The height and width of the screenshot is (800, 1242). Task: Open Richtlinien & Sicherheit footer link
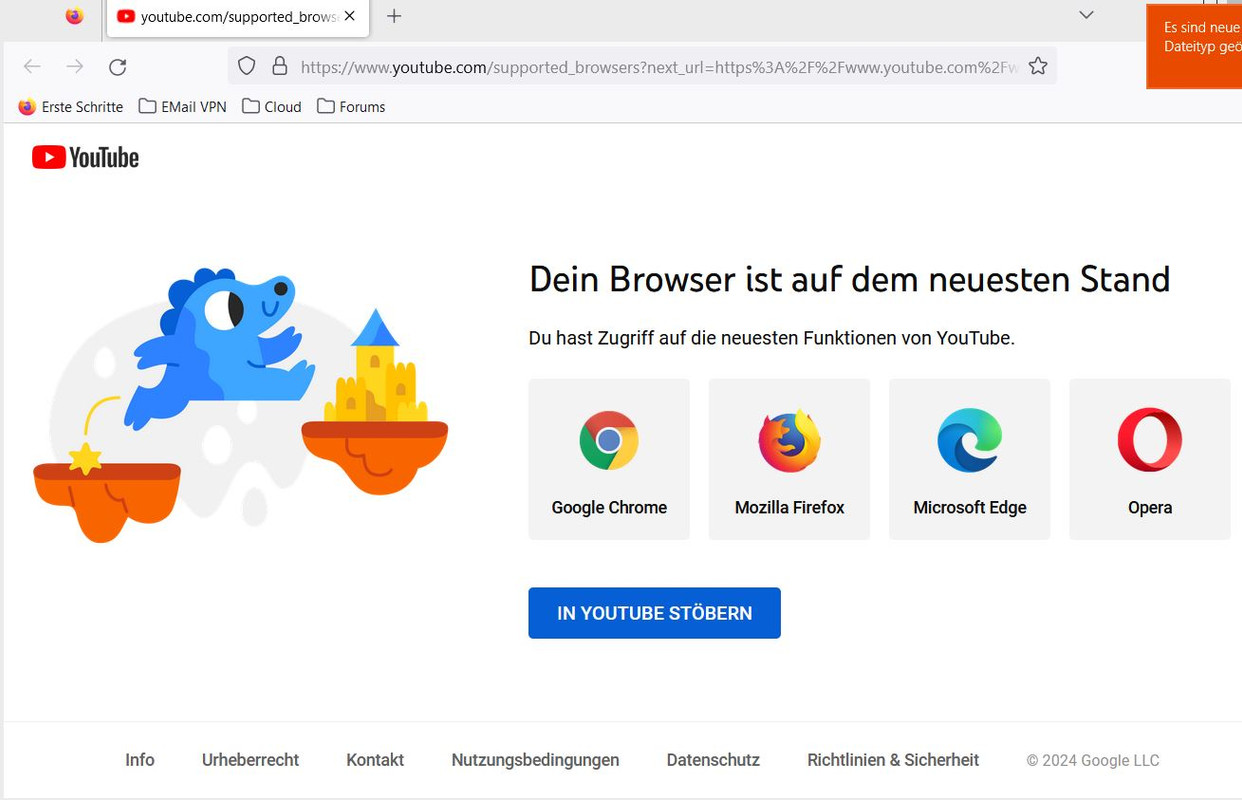point(893,760)
